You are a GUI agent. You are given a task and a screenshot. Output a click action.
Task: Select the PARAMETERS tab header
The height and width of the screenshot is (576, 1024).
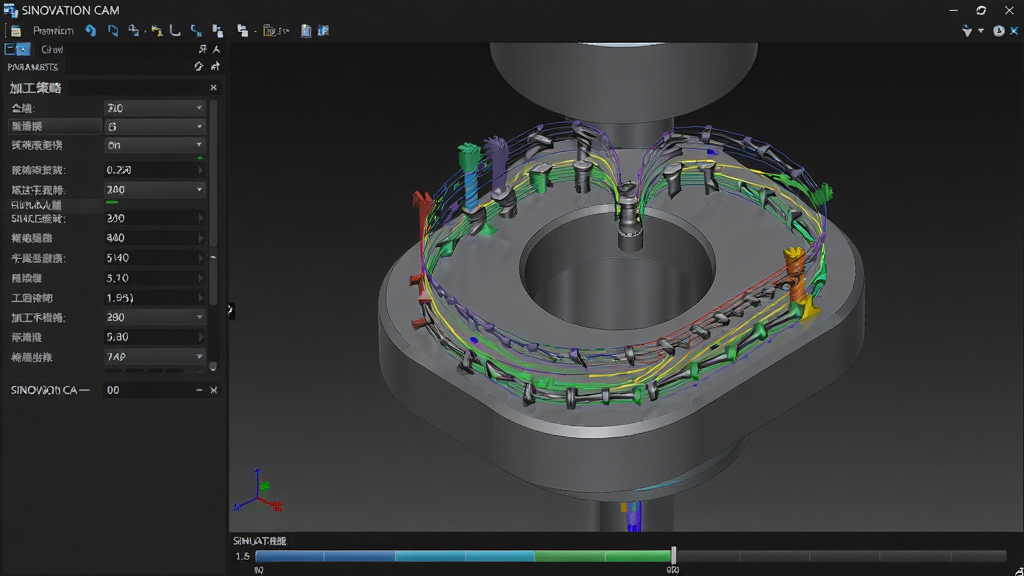(33, 67)
